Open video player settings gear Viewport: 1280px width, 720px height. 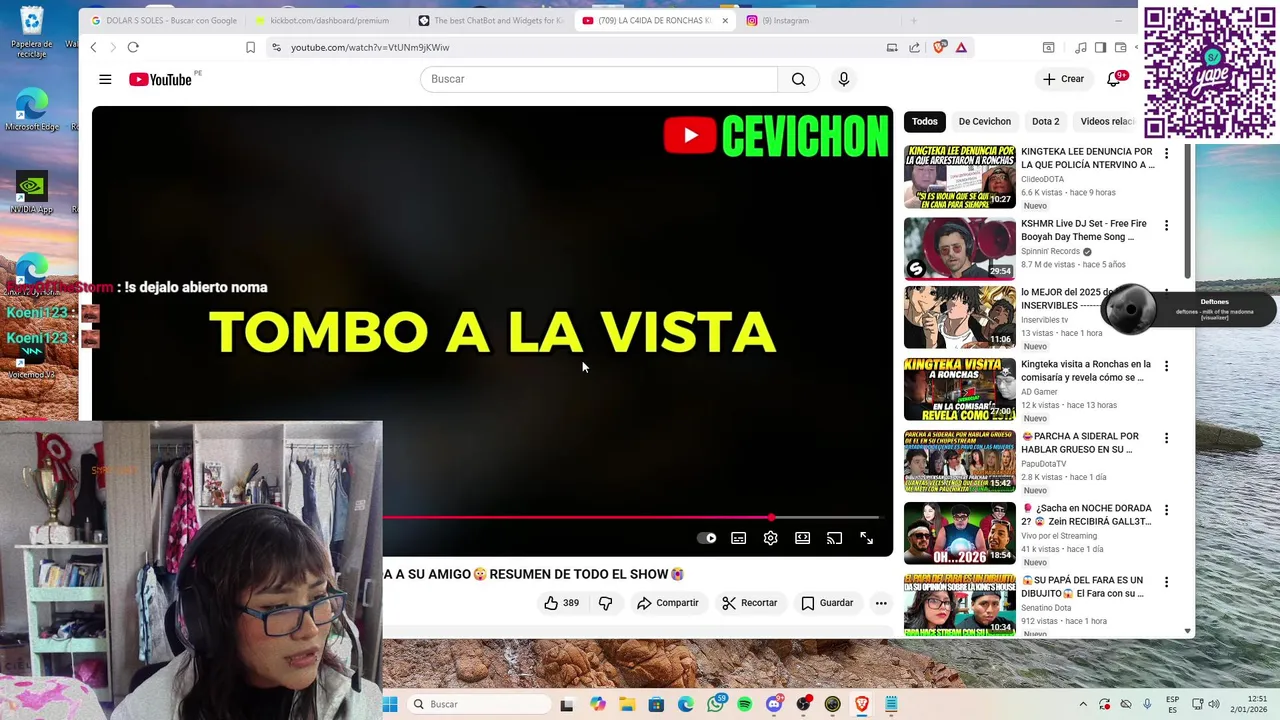tap(770, 538)
